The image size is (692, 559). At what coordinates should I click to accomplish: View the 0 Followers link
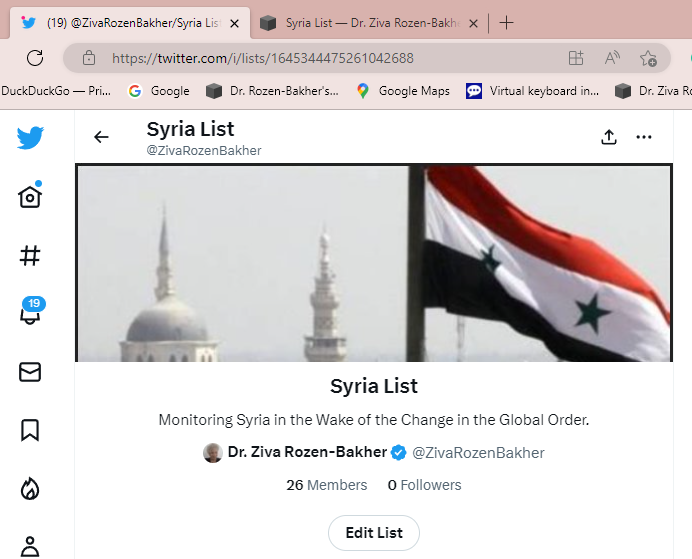point(425,485)
